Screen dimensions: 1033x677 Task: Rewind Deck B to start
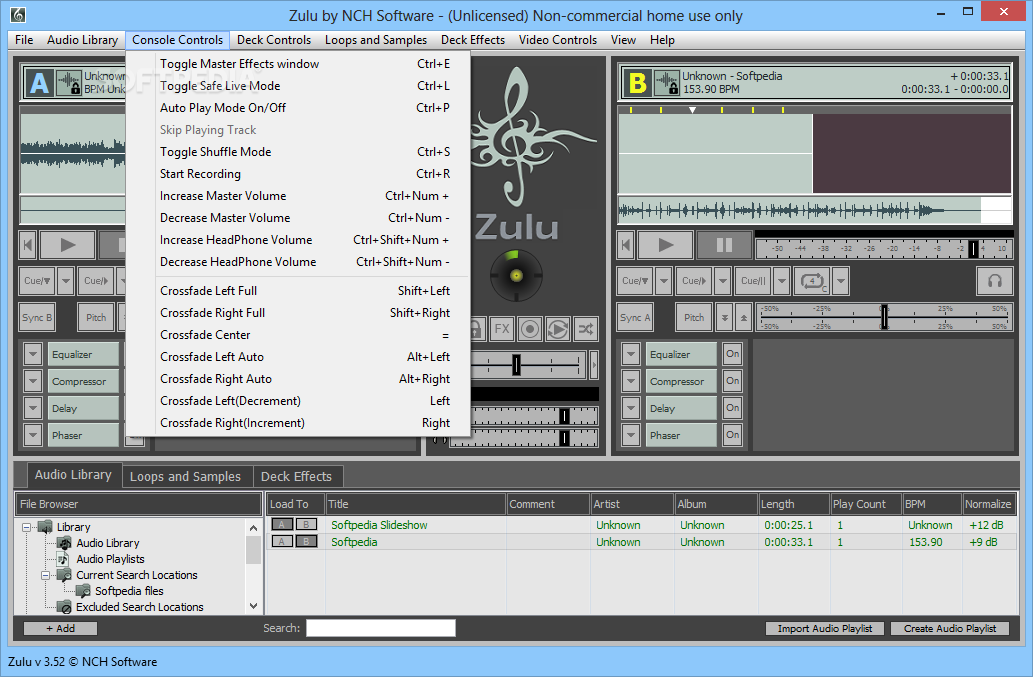(626, 245)
